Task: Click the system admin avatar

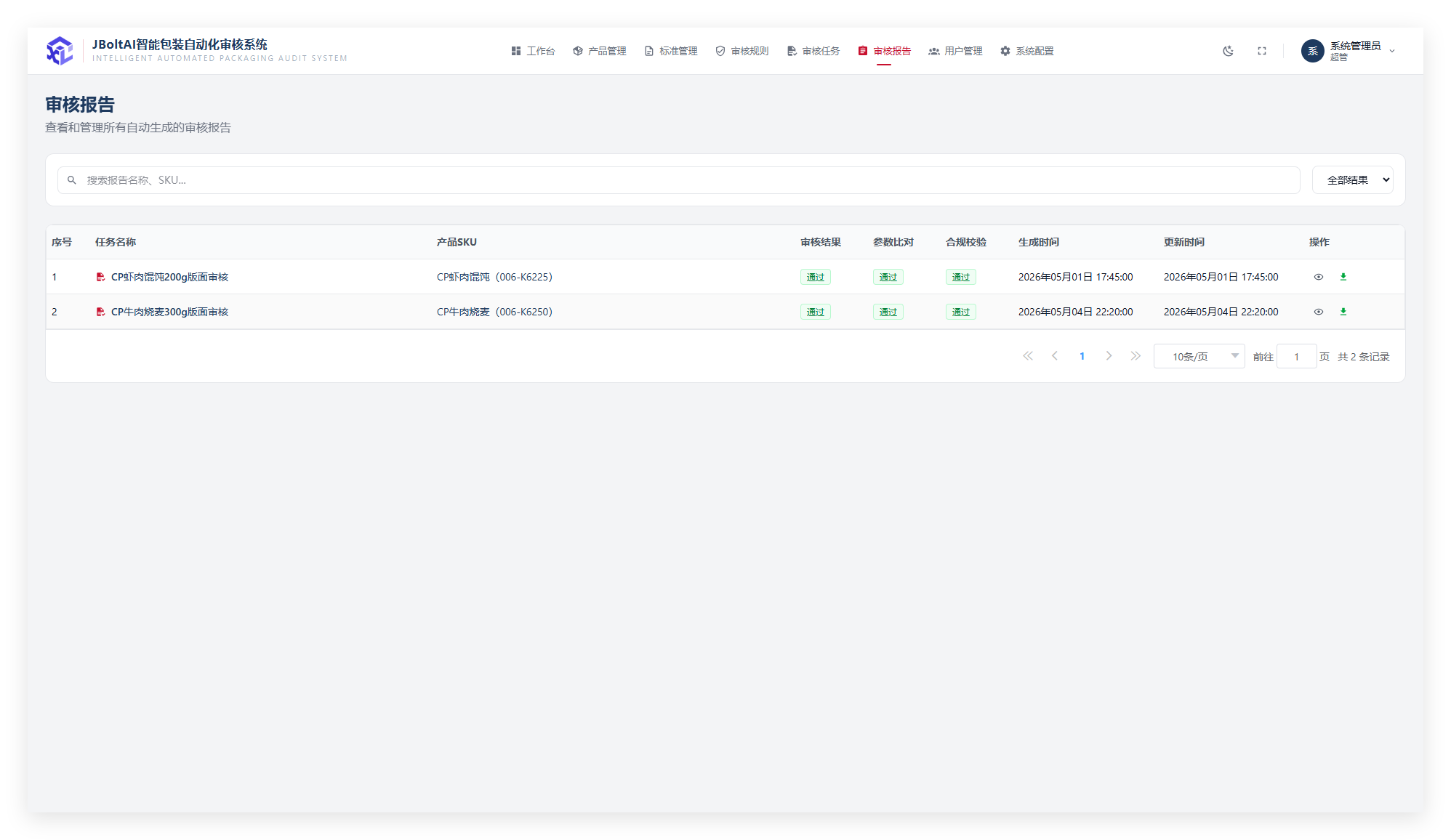Action: [x=1312, y=51]
